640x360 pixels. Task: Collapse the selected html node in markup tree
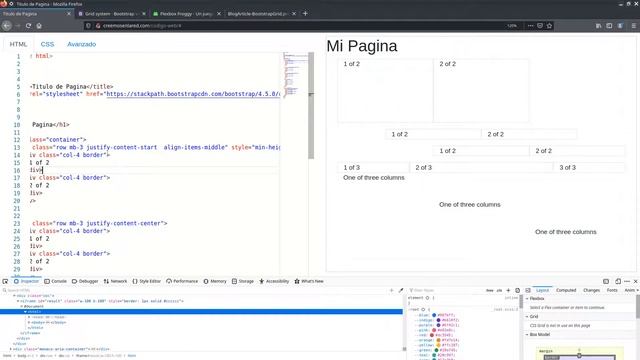click(x=25, y=312)
